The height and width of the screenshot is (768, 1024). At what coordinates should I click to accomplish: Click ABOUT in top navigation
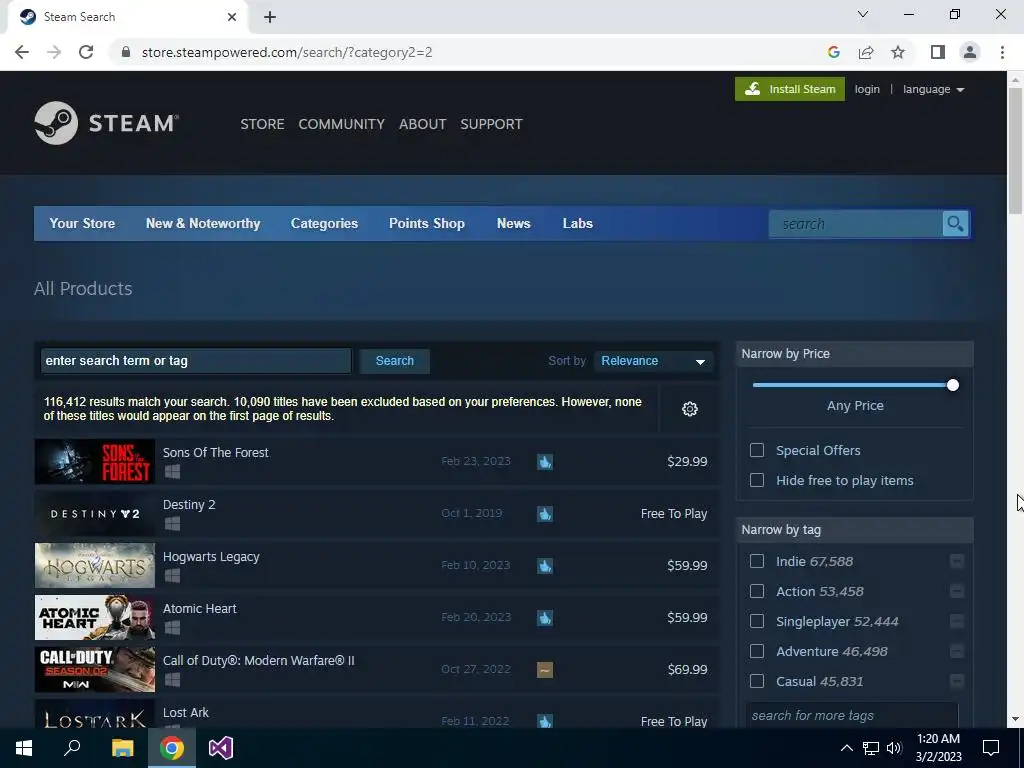[423, 124]
